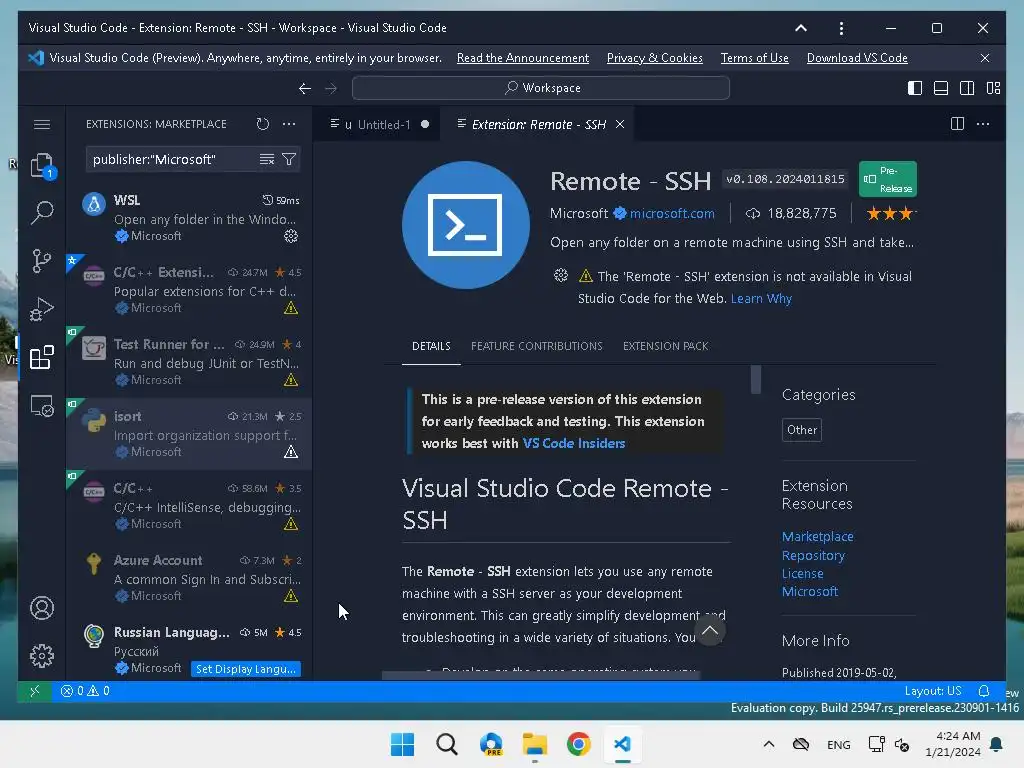Open the hamburger application menu
Viewport: 1024px width, 768px height.
pos(42,124)
